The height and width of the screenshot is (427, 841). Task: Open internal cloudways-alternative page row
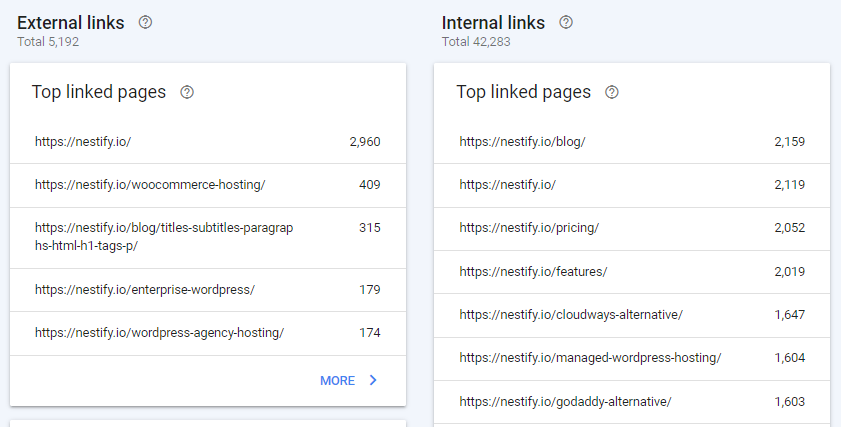tap(632, 315)
